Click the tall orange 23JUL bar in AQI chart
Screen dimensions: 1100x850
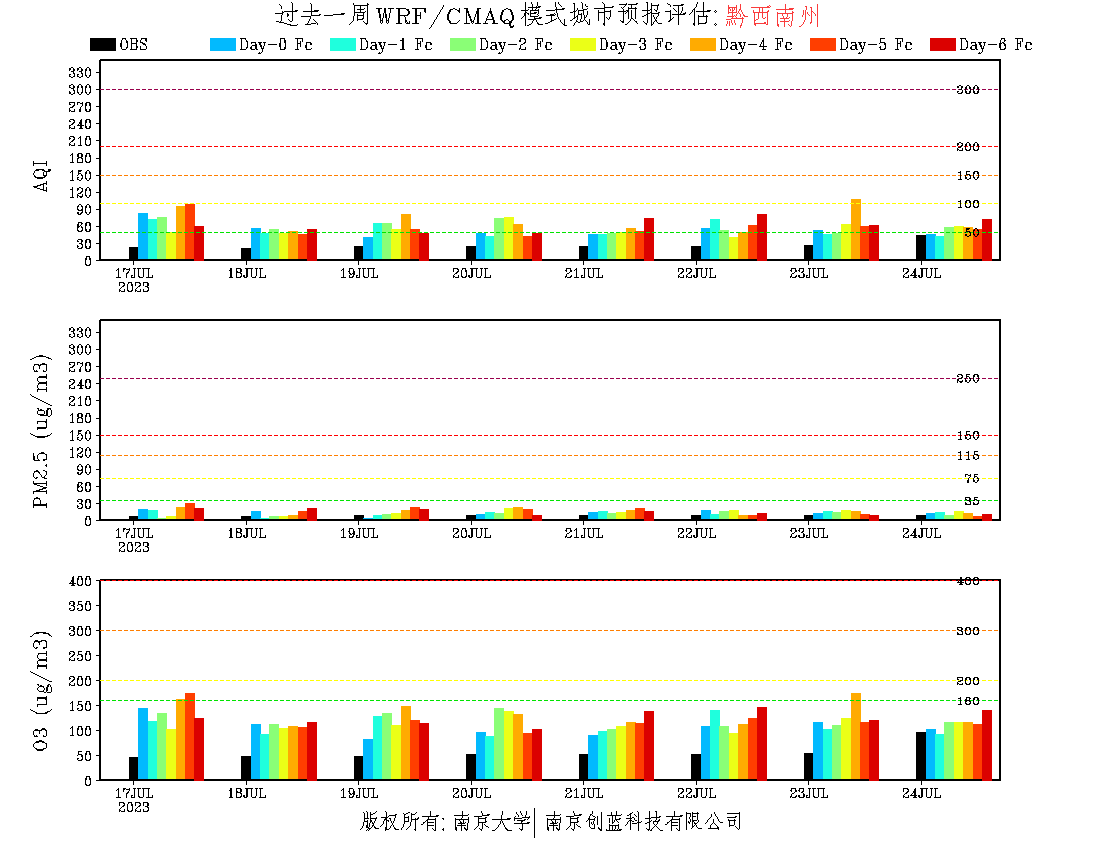tap(855, 230)
